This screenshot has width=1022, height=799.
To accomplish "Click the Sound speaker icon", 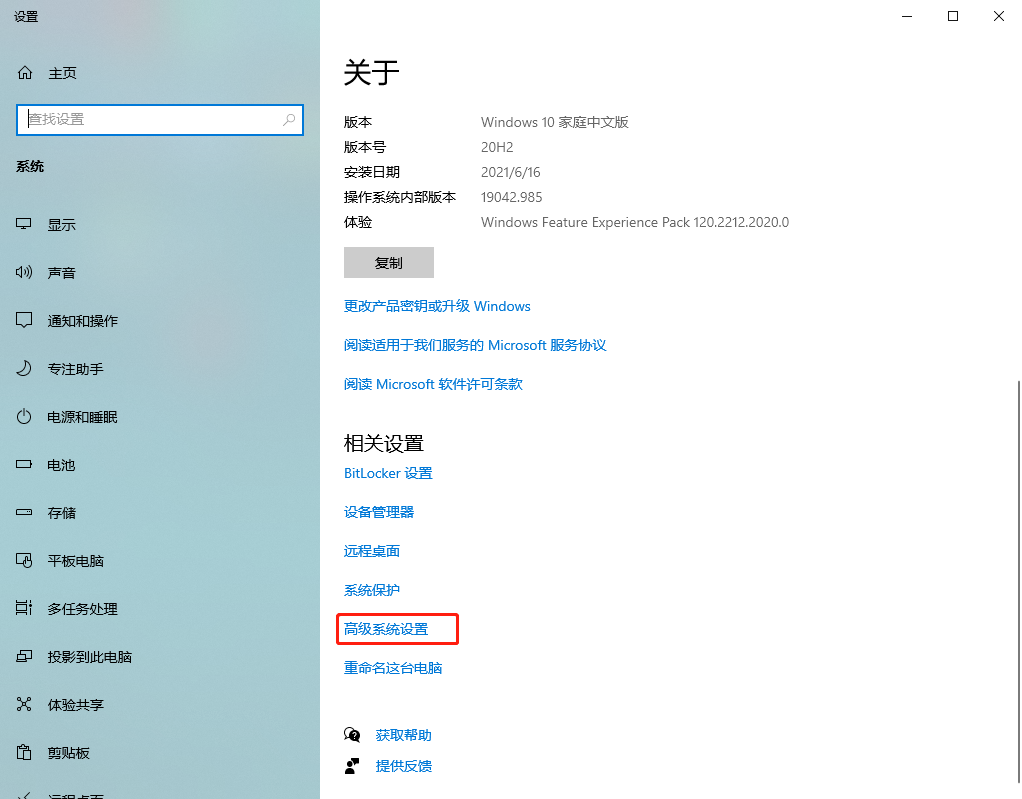I will (23, 272).
